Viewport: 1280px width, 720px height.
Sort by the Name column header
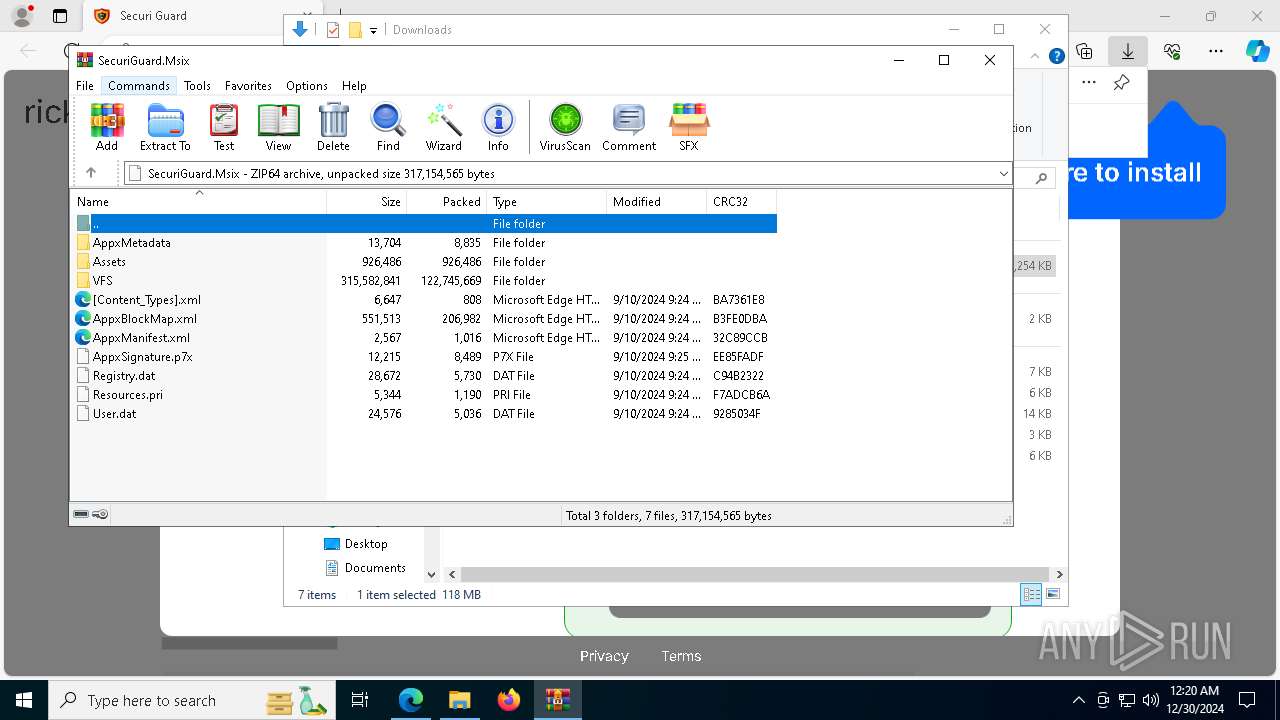point(198,201)
